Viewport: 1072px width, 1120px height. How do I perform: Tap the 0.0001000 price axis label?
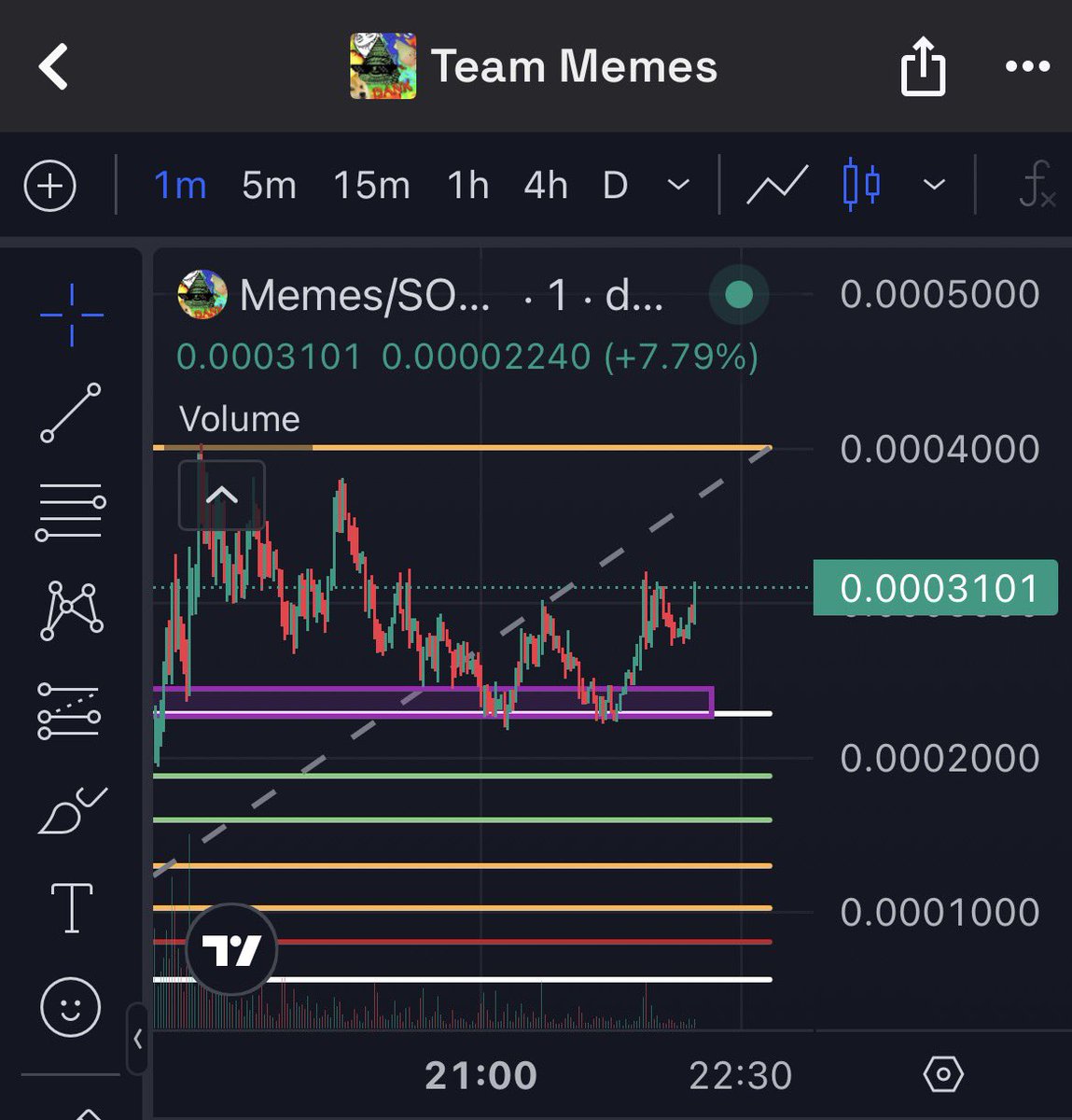coord(940,912)
